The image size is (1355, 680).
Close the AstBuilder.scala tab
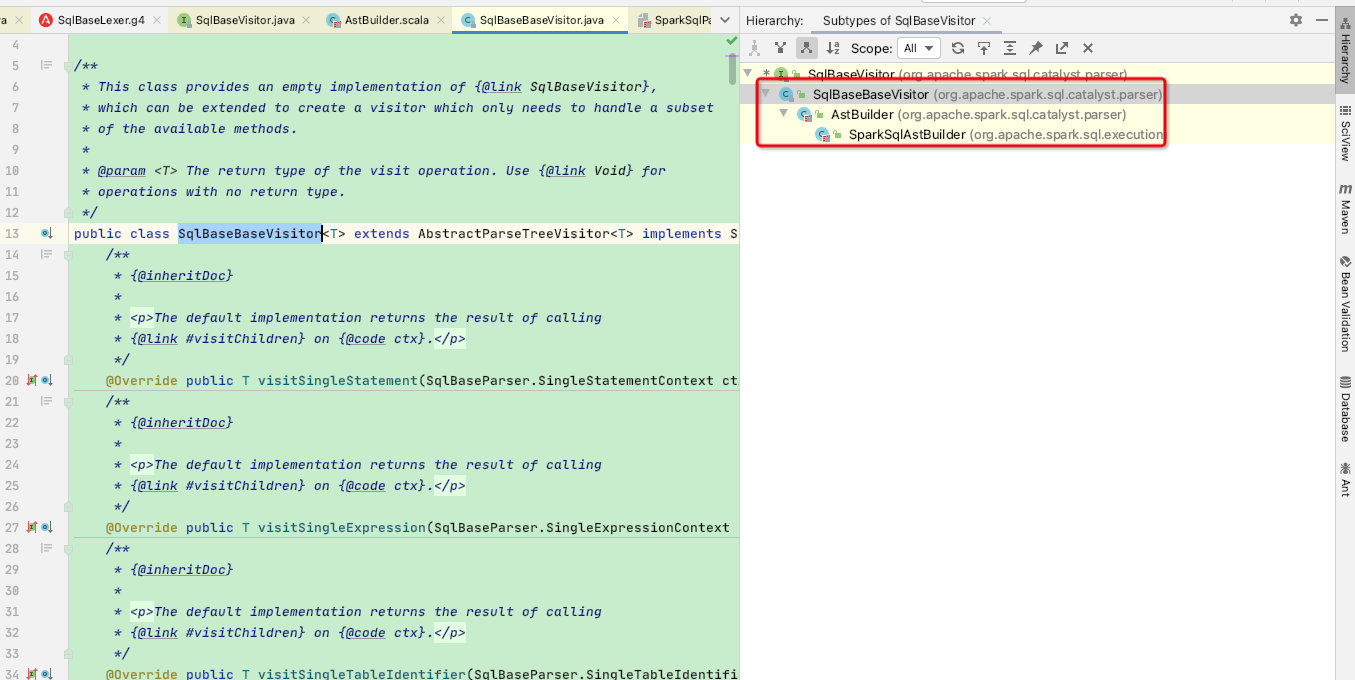tap(441, 20)
